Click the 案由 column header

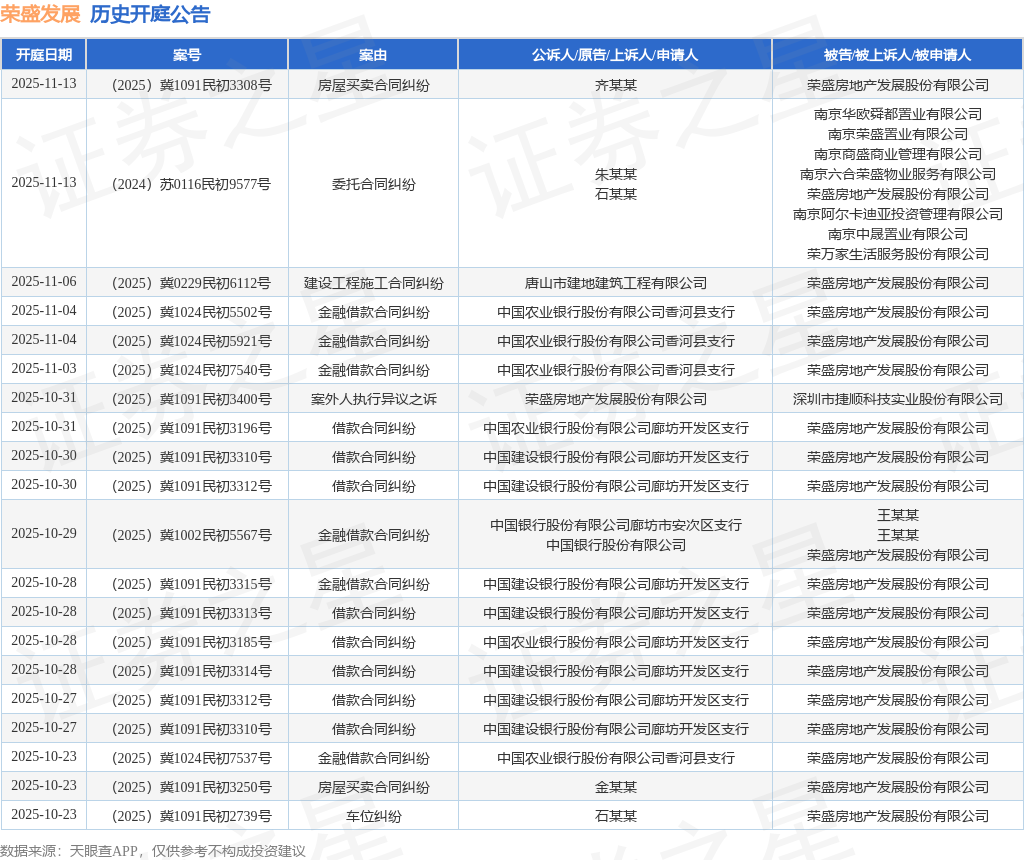click(x=373, y=55)
